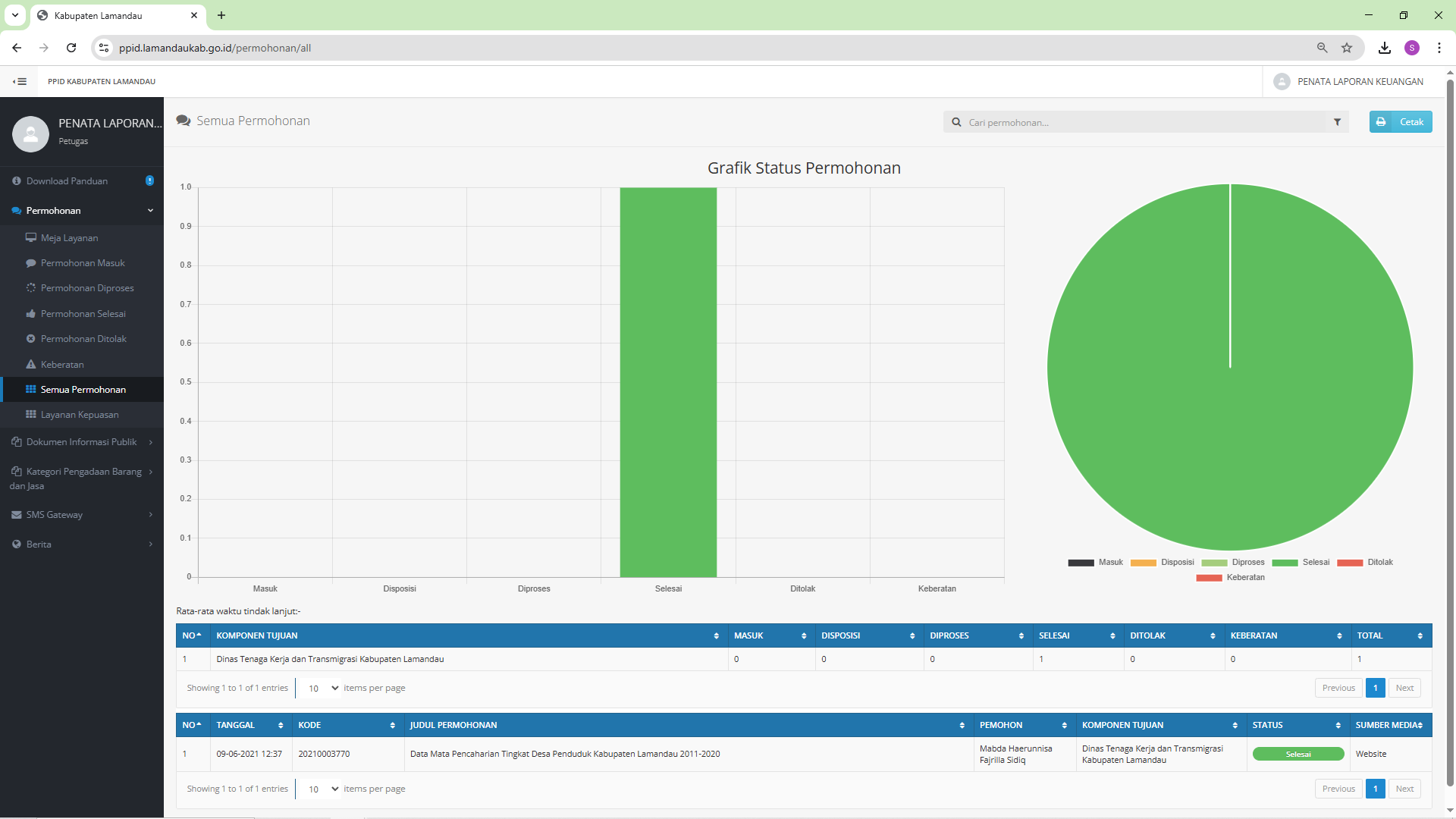Click the filter funnel icon in search
The width and height of the screenshot is (1456, 819).
(x=1337, y=122)
